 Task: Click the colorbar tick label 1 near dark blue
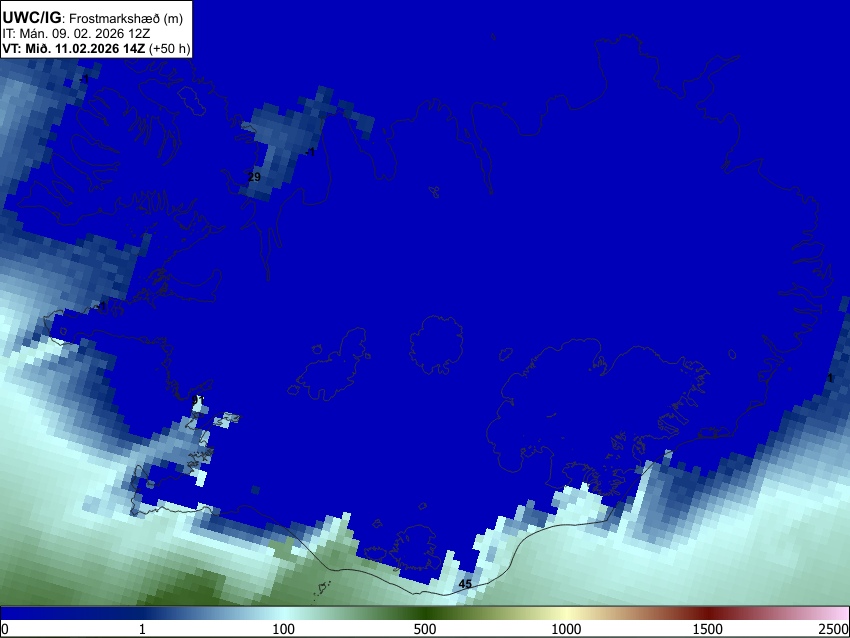(142, 629)
